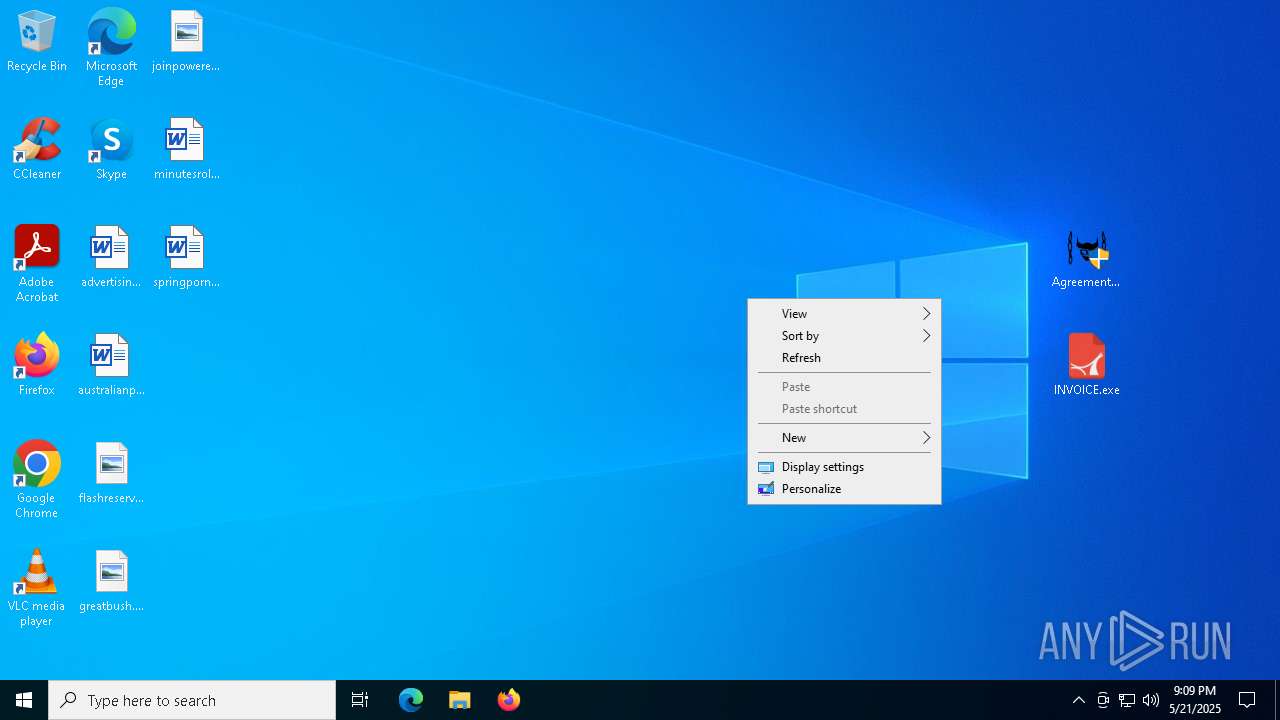Select the VLC media player shortcut
Image resolution: width=1280 pixels, height=720 pixels.
pyautogui.click(x=37, y=588)
